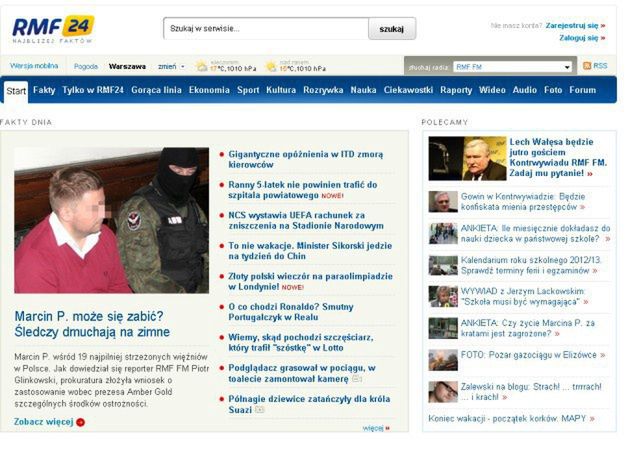Click the więcej link below headlines list
This screenshot has height=450, width=630.
coord(374,428)
